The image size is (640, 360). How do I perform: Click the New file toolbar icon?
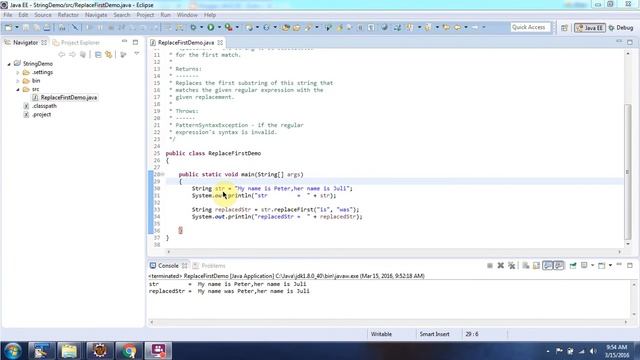click(x=8, y=27)
